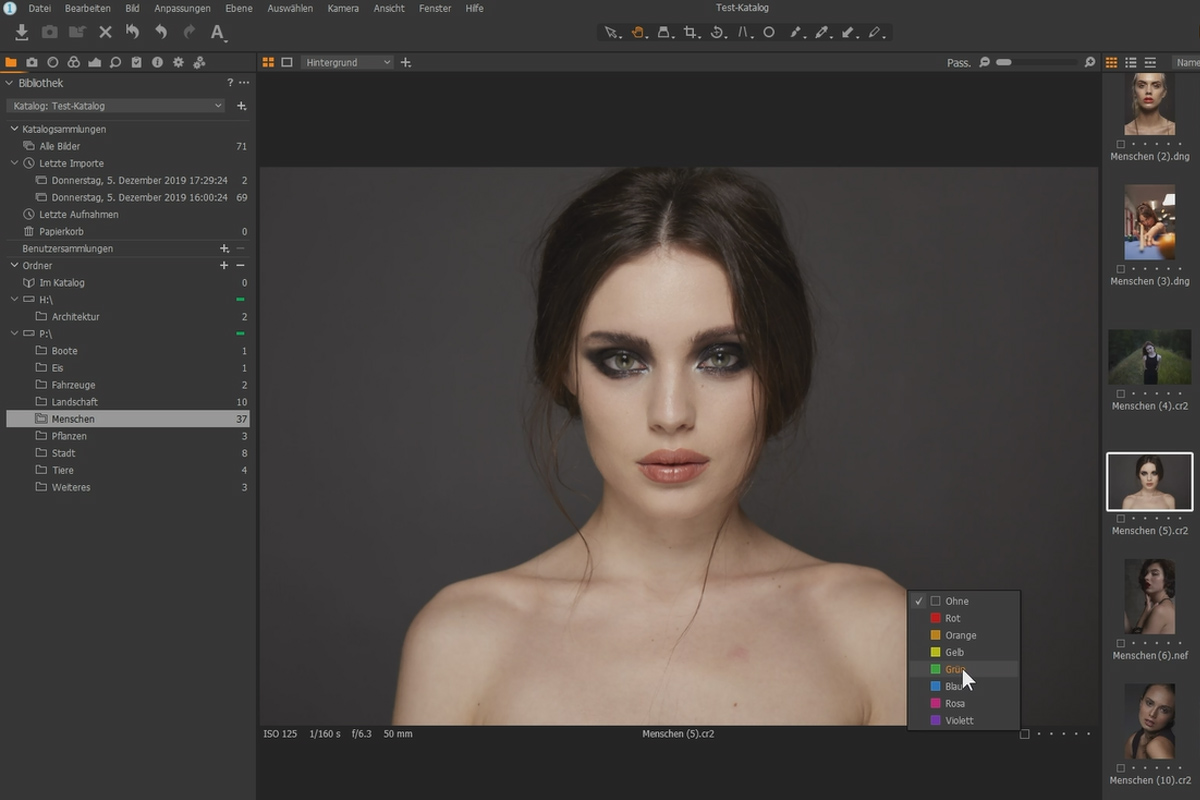Collapse the Letzte Importe group
This screenshot has height=800, width=1200.
14,163
